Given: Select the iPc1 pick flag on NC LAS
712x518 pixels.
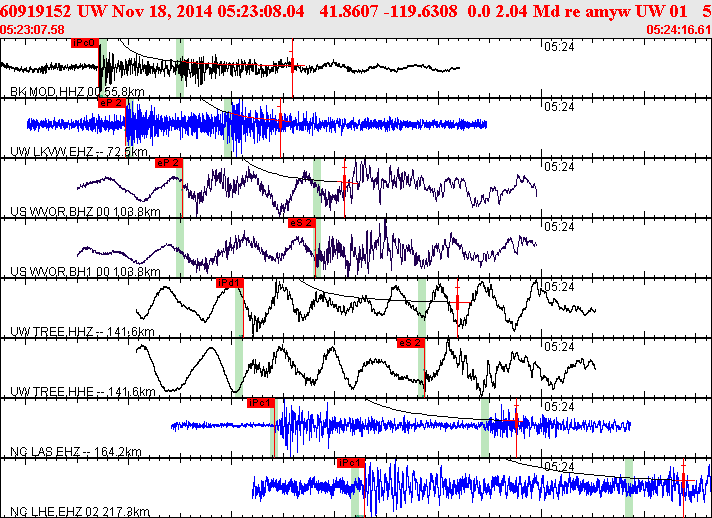Looking at the screenshot, I should (x=261, y=403).
